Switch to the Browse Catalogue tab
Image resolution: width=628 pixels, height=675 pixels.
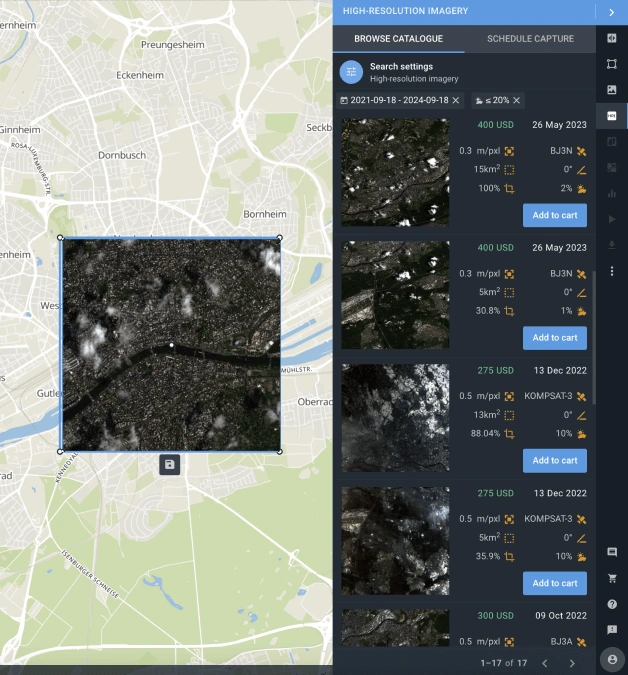(398, 39)
